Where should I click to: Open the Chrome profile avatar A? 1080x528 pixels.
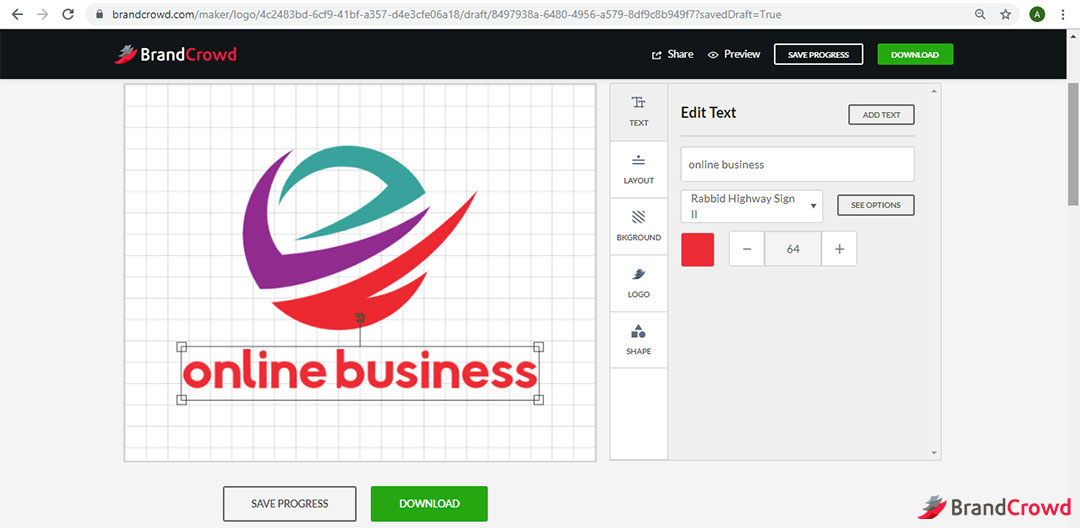point(1037,14)
